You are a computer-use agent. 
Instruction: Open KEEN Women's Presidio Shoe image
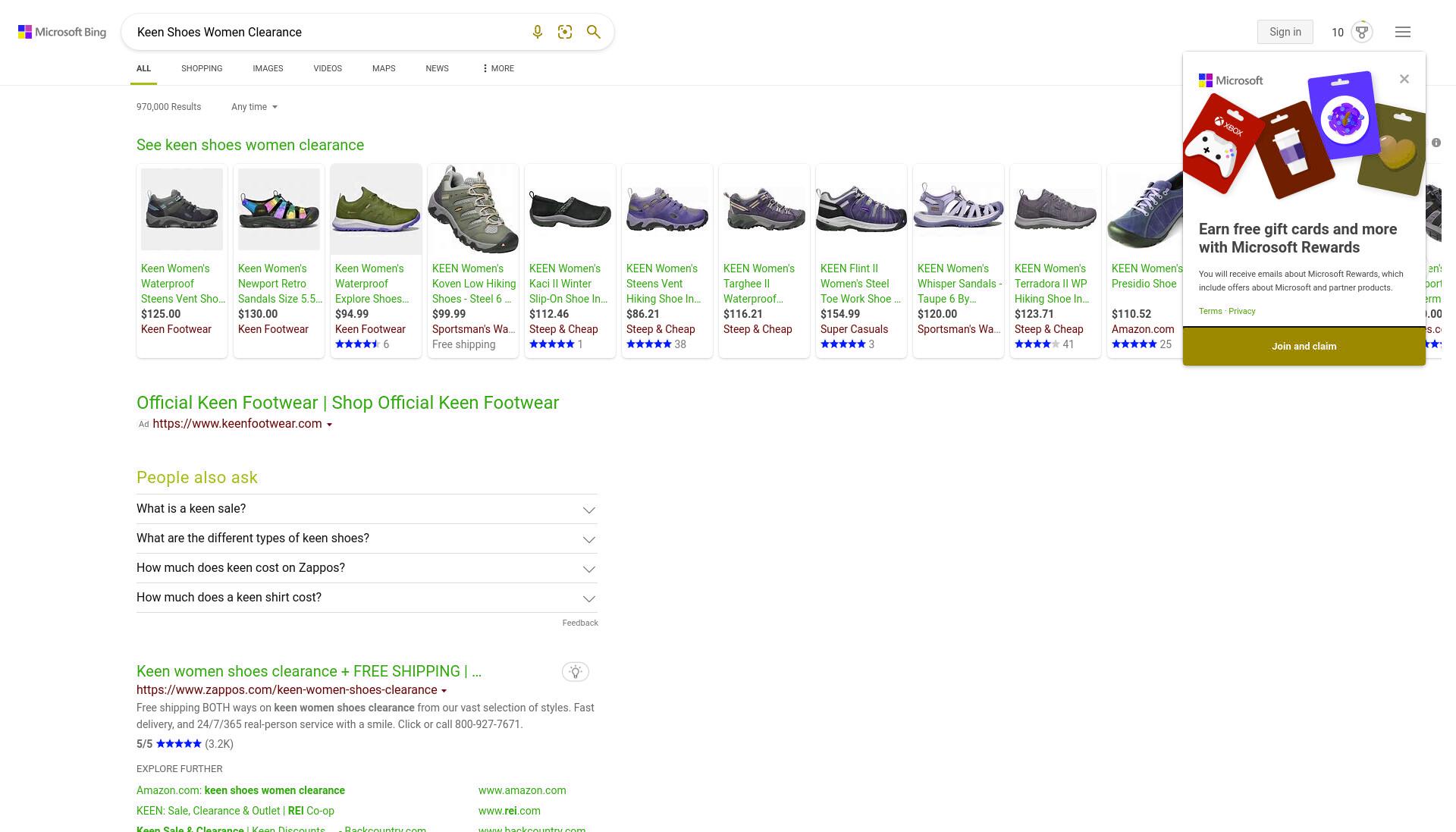(x=1145, y=209)
